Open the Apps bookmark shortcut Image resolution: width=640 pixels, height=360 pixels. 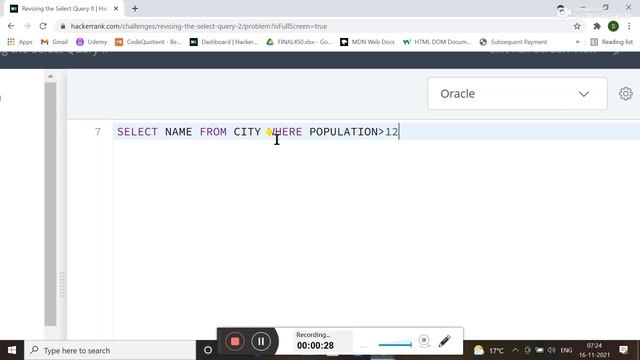[x=20, y=42]
